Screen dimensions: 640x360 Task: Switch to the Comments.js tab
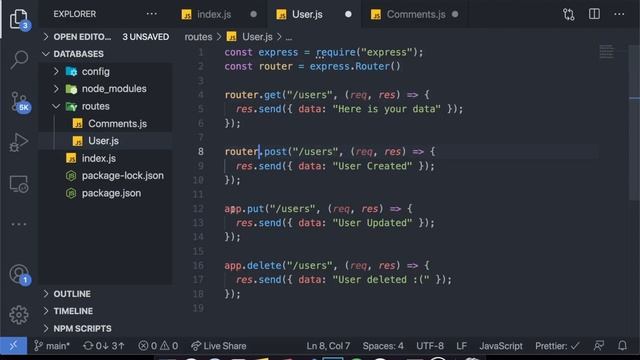(416, 14)
